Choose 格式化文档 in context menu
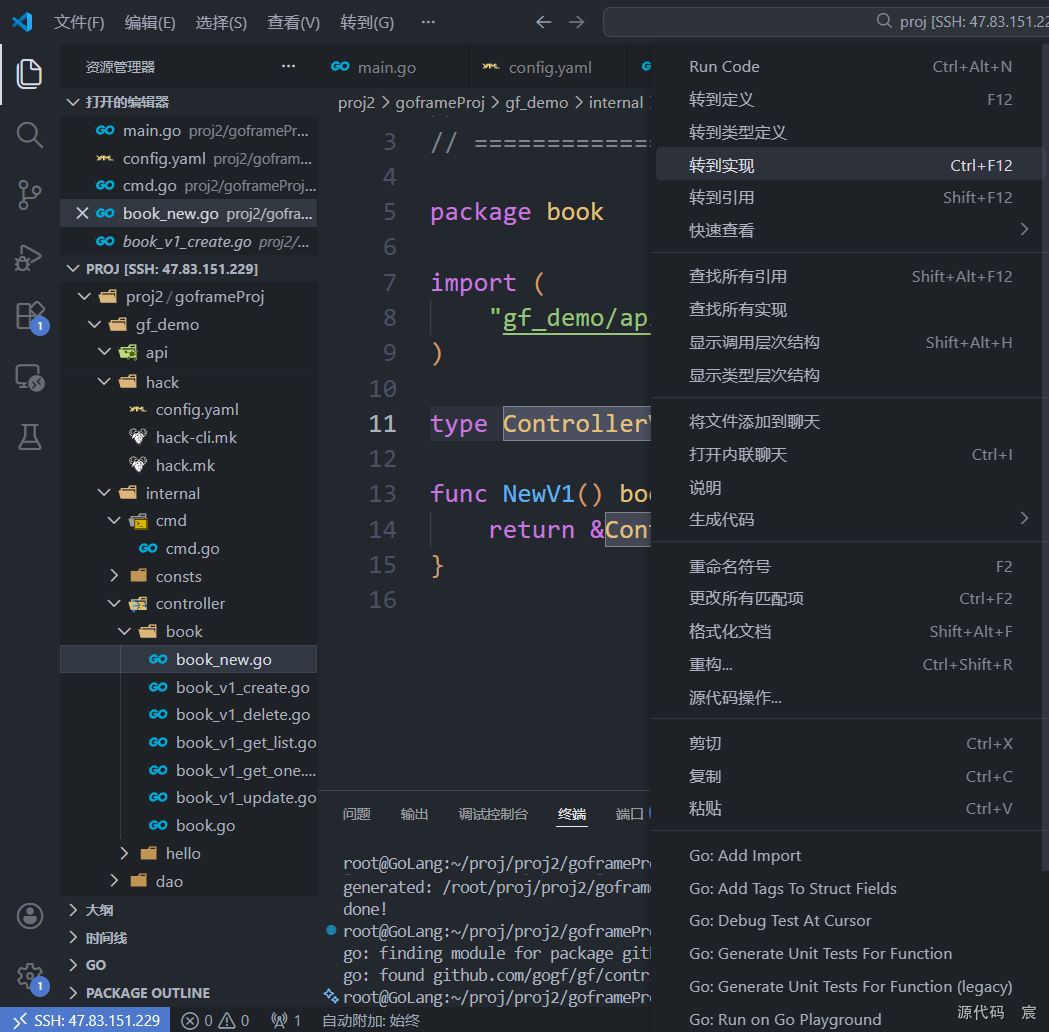Image resolution: width=1049 pixels, height=1032 pixels. coord(850,631)
